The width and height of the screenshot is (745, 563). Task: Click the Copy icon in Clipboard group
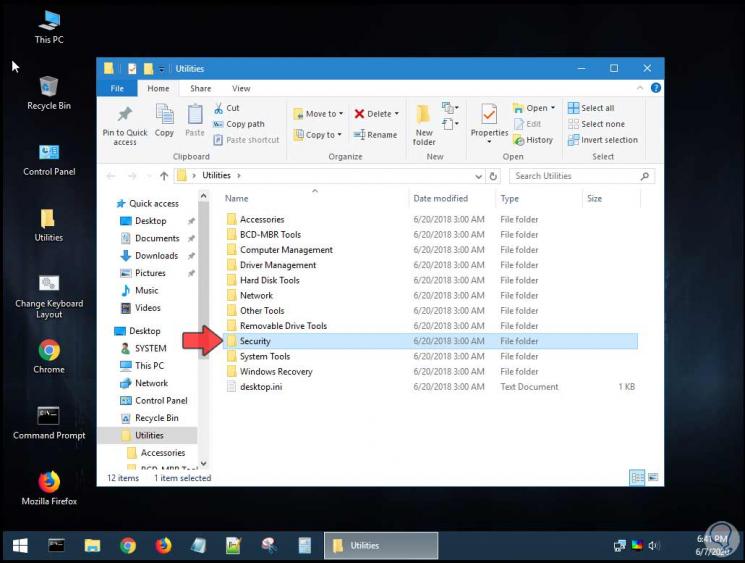(x=164, y=115)
